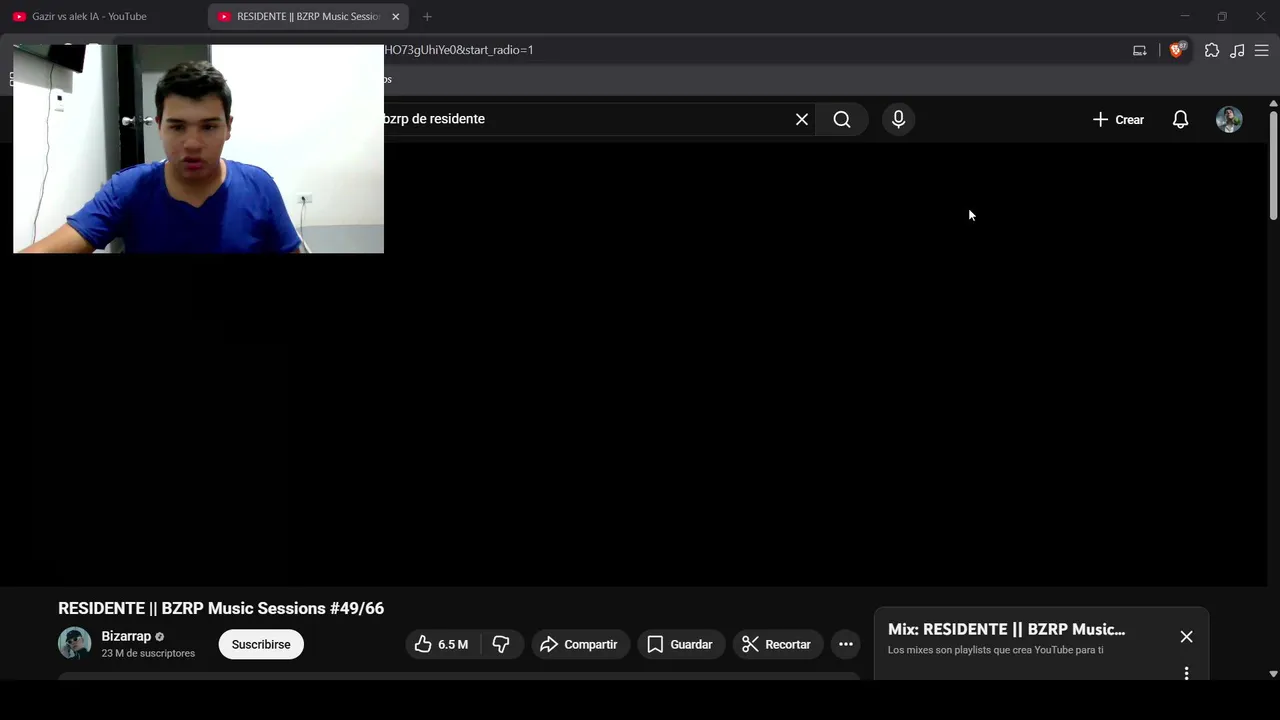Open the YouTube account avatar menu
This screenshot has width=1280, height=720.
pyautogui.click(x=1229, y=119)
